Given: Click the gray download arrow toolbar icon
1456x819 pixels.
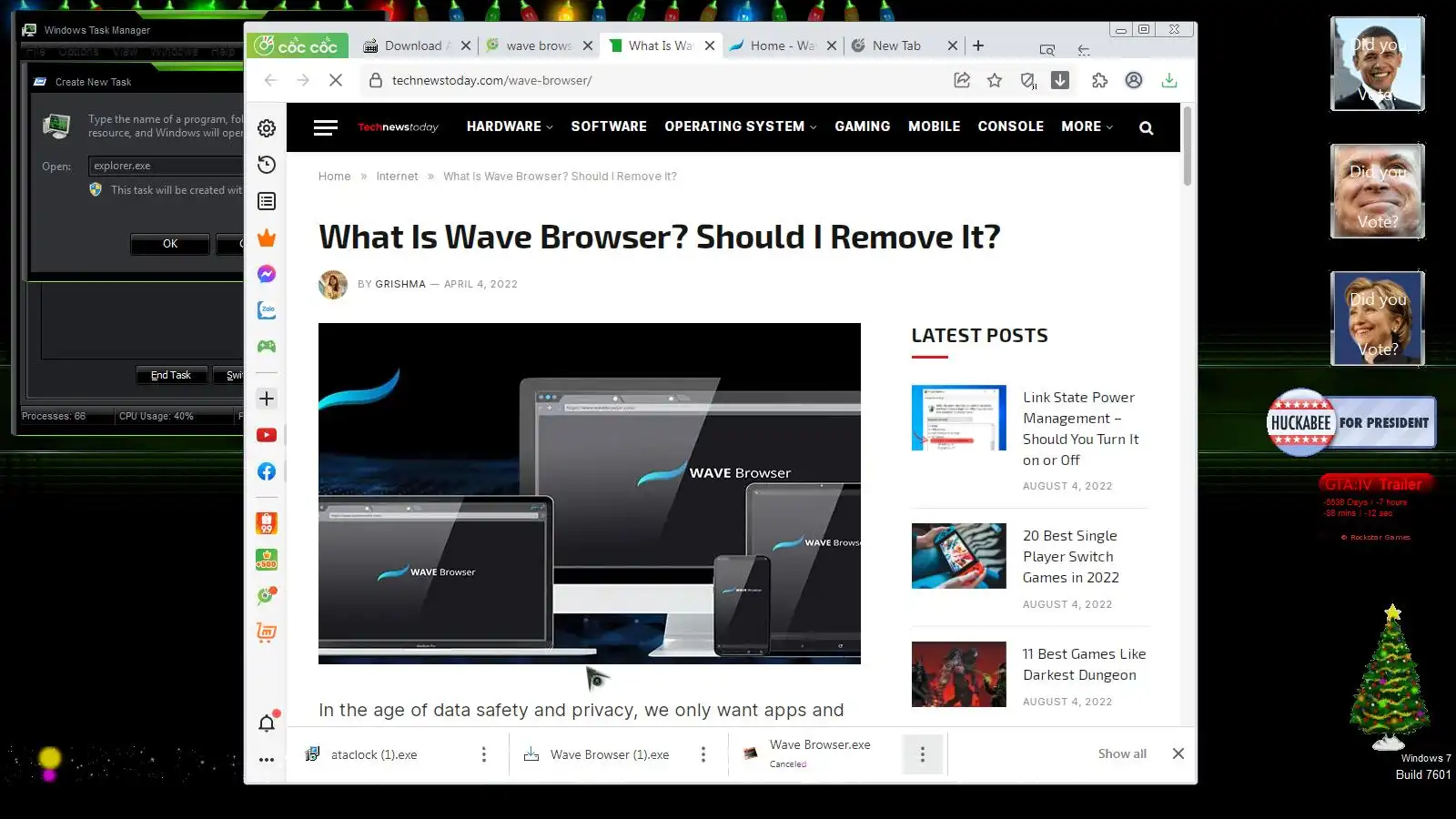Looking at the screenshot, I should tap(1060, 80).
